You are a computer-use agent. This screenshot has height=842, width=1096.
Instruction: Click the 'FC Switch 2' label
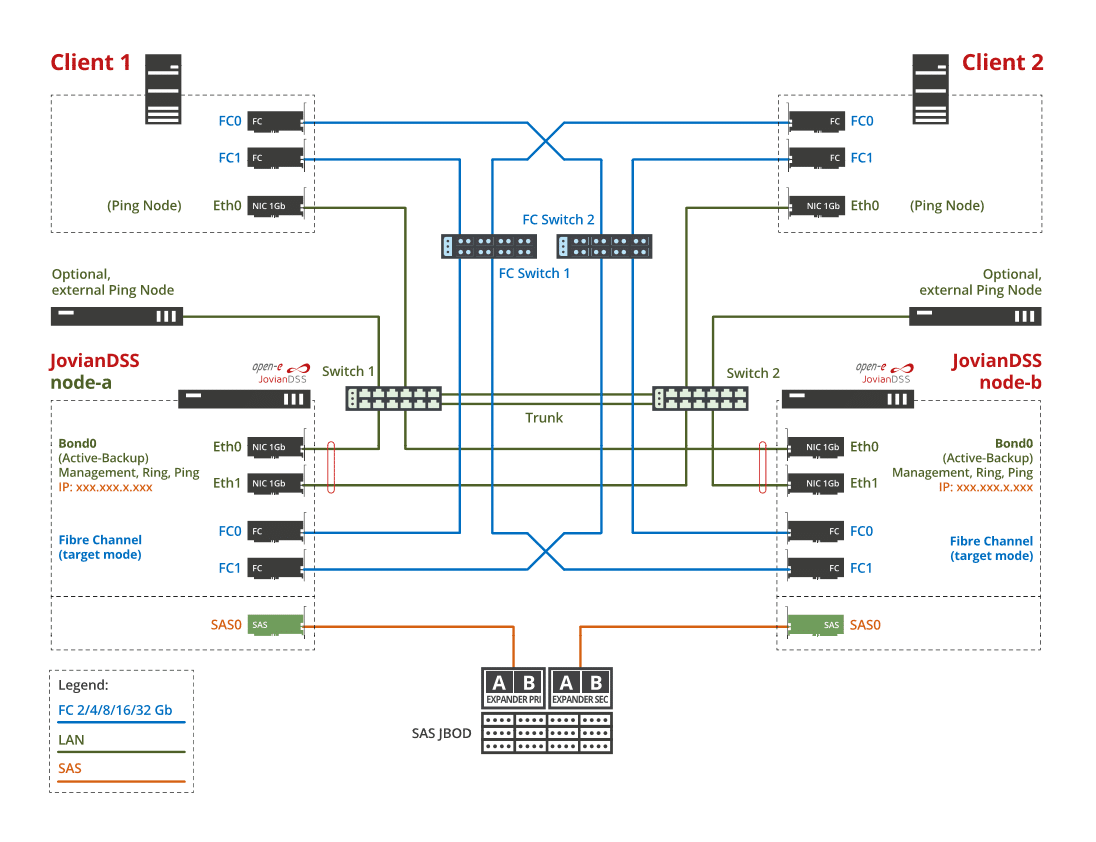click(x=558, y=219)
